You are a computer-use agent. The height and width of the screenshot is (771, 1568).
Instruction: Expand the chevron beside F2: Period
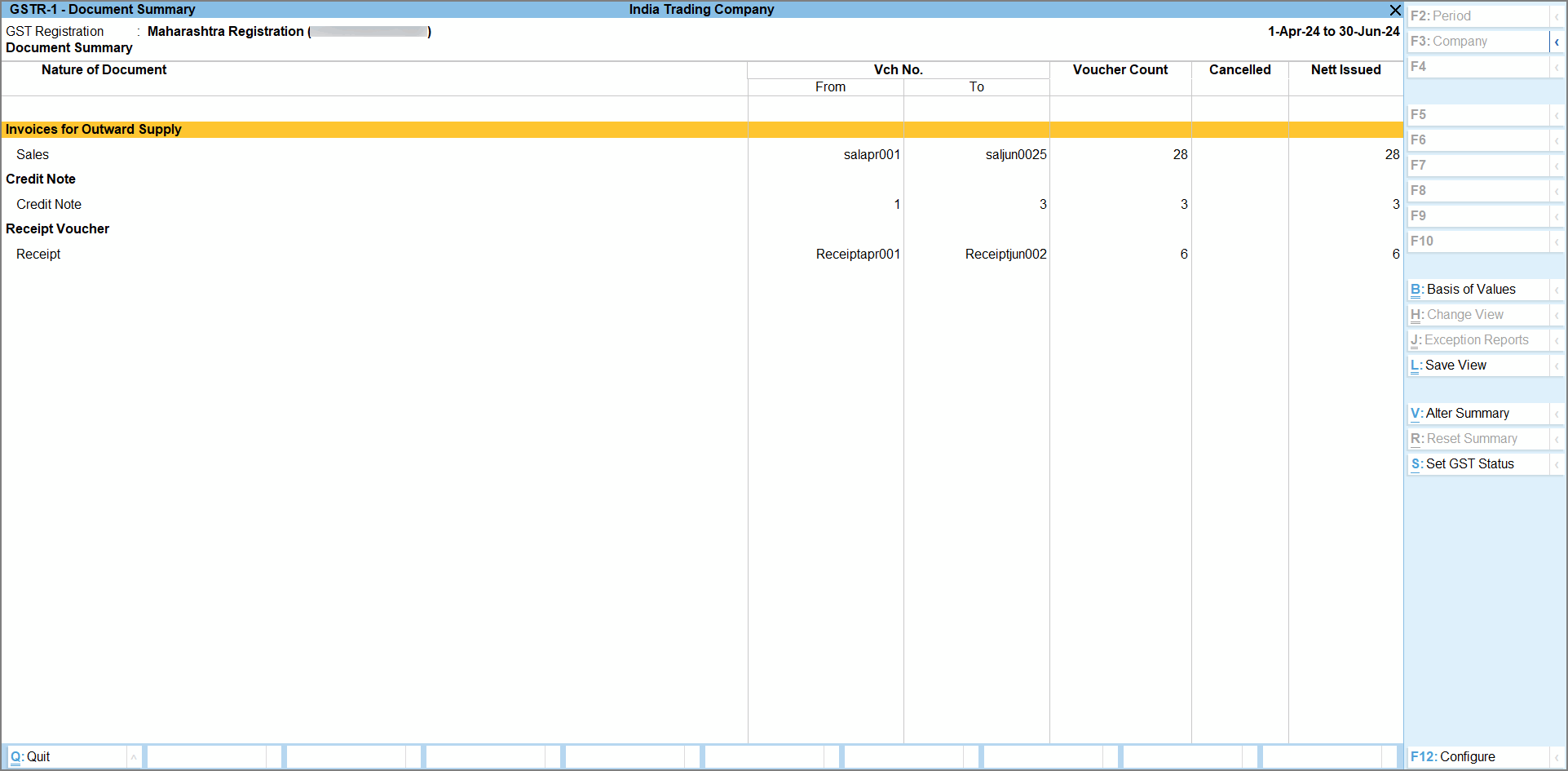pyautogui.click(x=1557, y=16)
